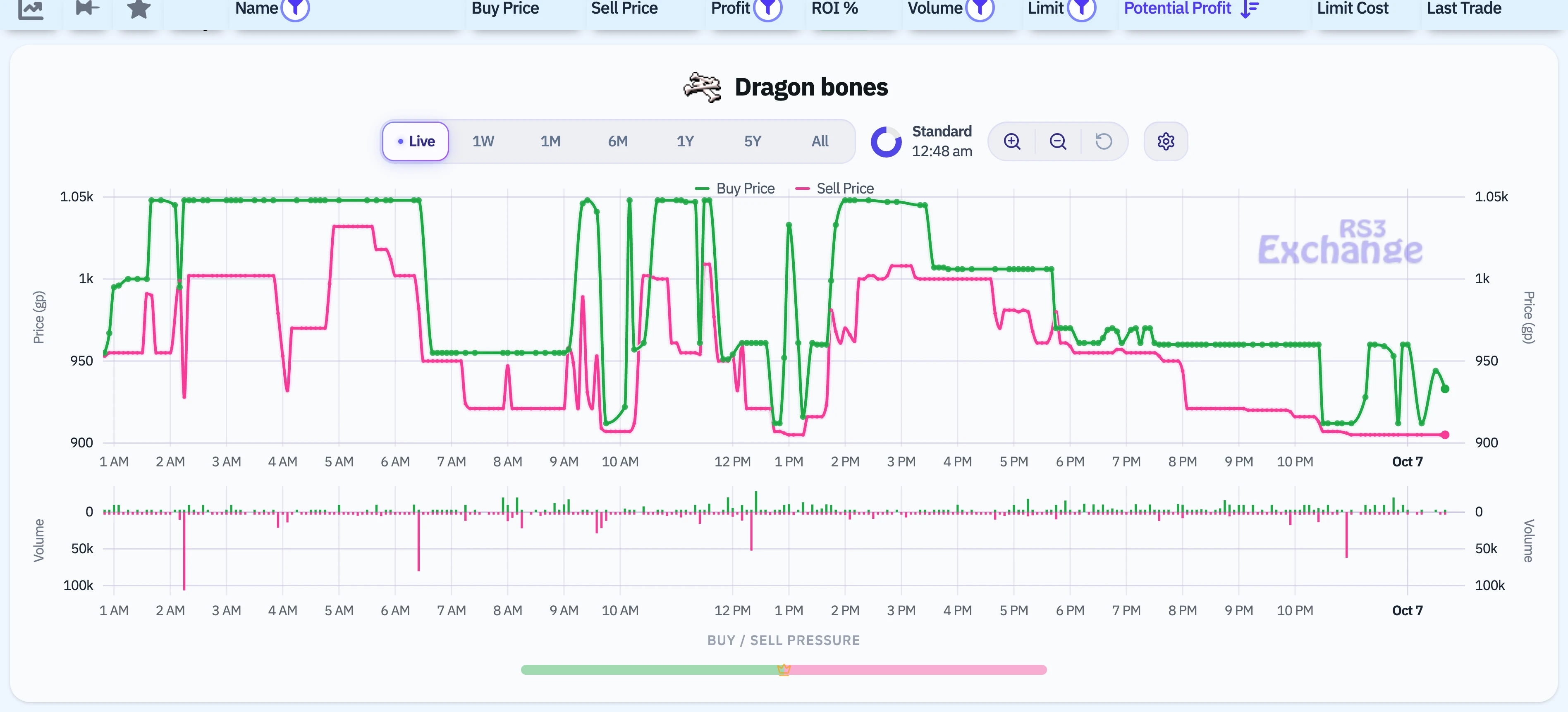Click the 12 PM price axis label

[732, 462]
